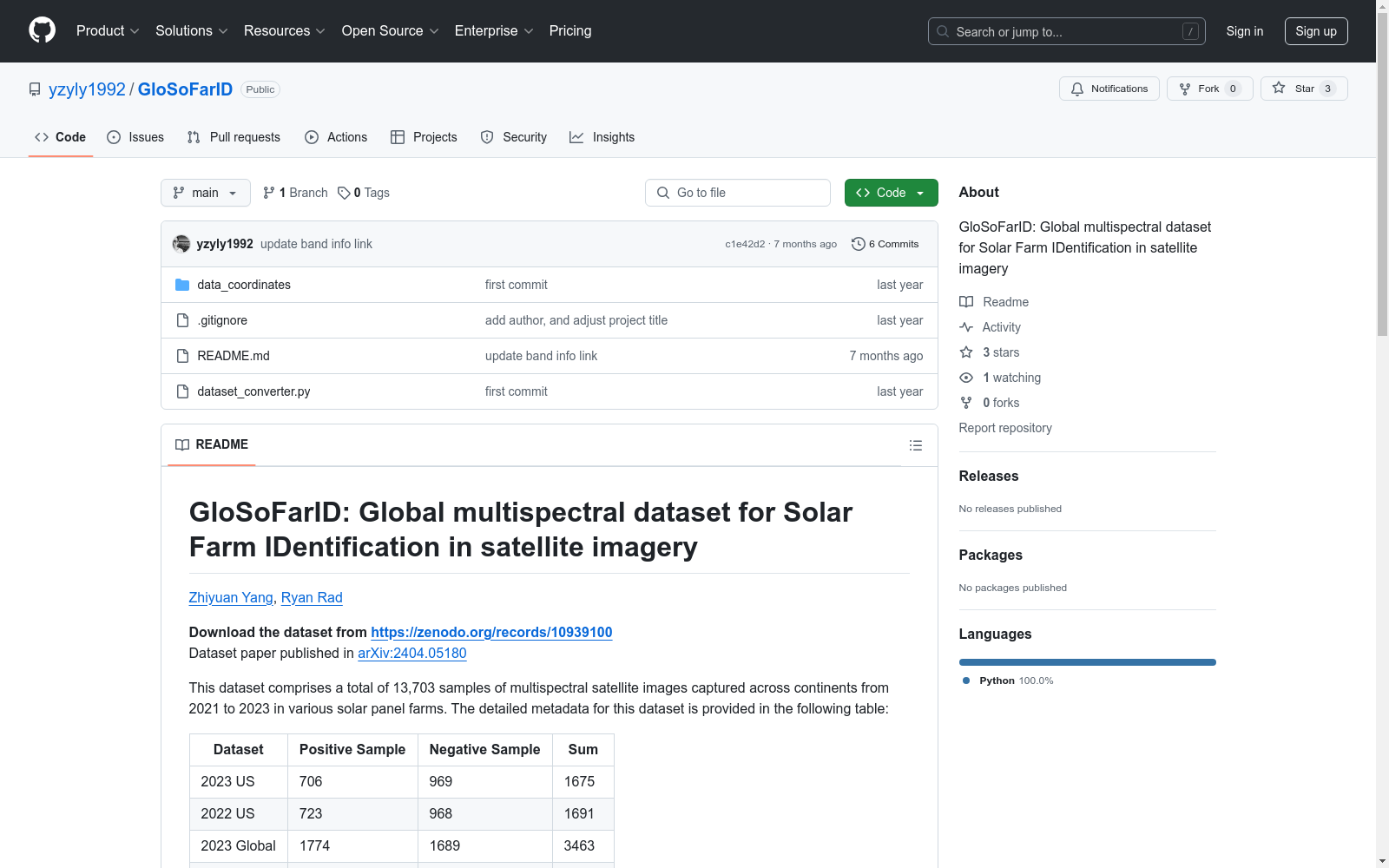
Task: Open the README.md file name
Action: tap(234, 356)
